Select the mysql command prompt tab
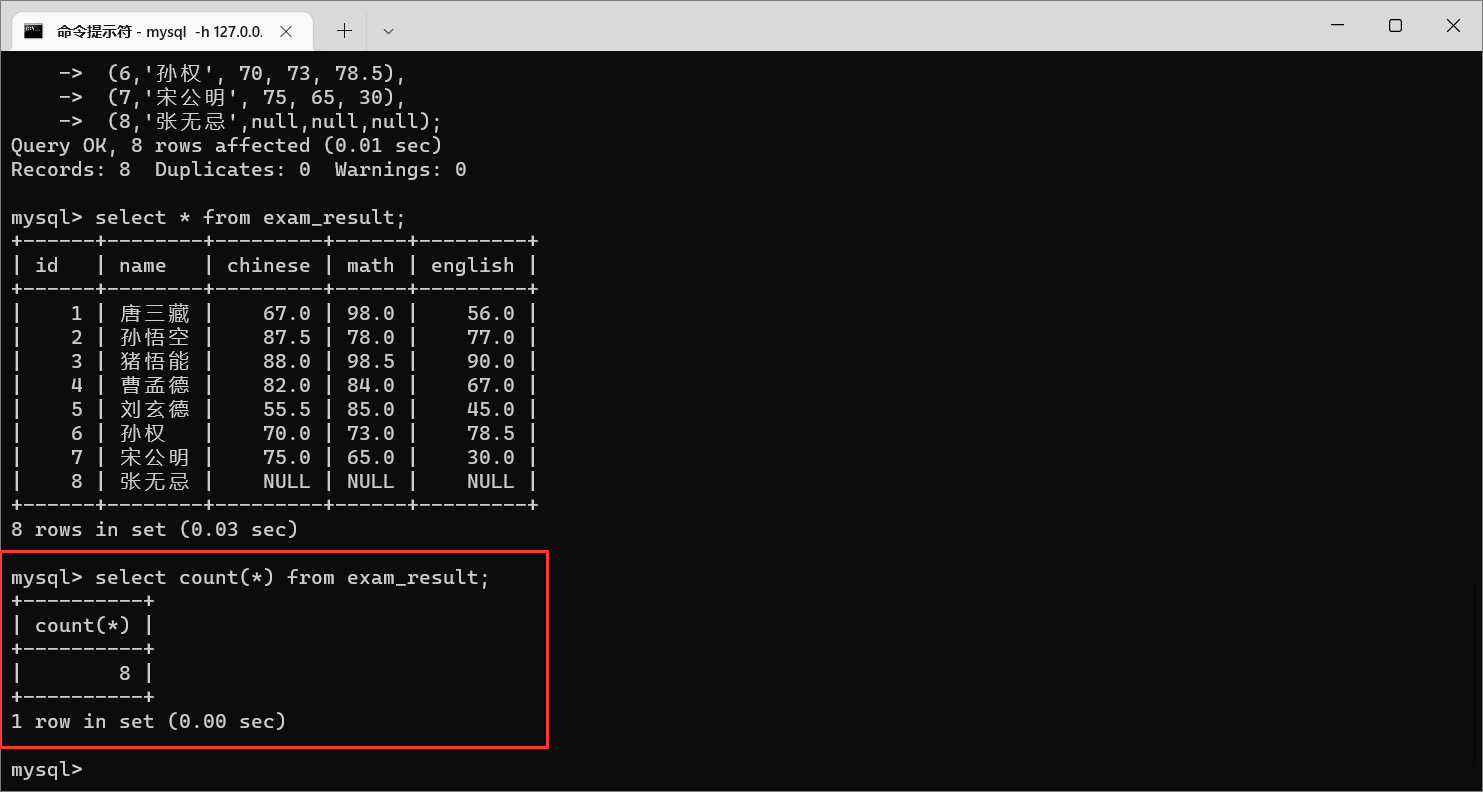This screenshot has height=792, width=1483. (x=161, y=31)
